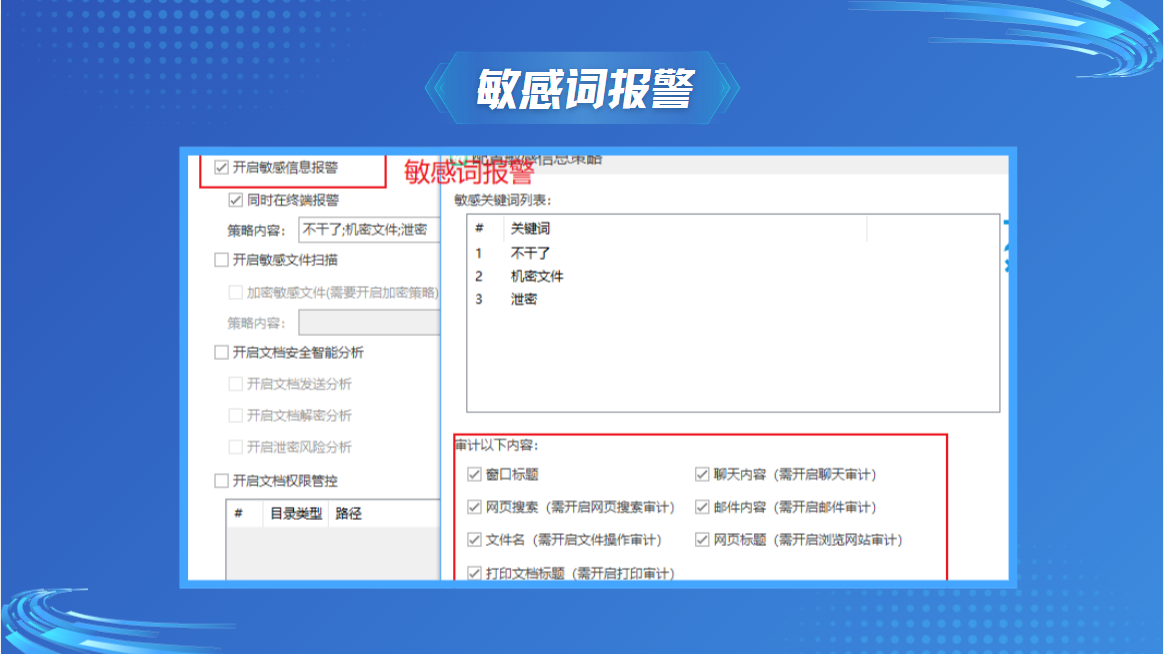Click the 目录类型 column header
This screenshot has height=654, width=1164.
point(295,514)
